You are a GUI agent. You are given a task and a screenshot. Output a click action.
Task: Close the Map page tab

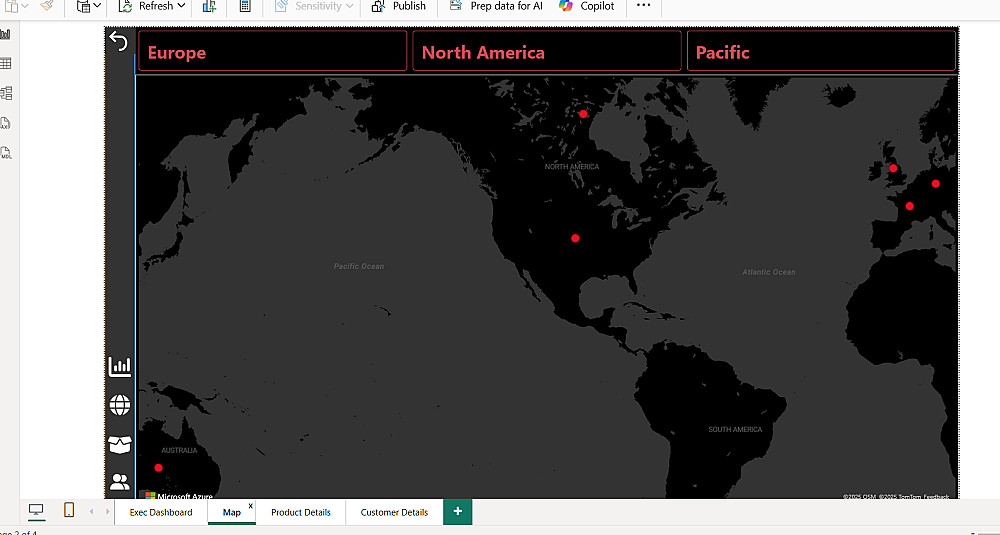(251, 506)
